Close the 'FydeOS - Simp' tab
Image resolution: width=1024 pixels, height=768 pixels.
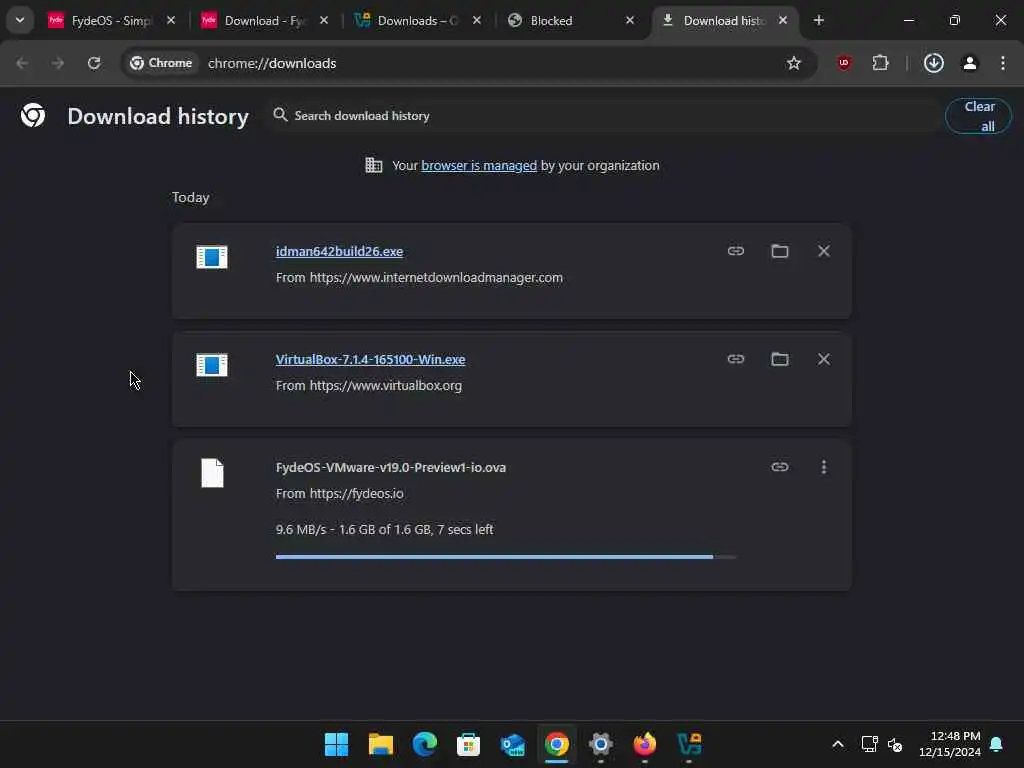click(x=170, y=21)
